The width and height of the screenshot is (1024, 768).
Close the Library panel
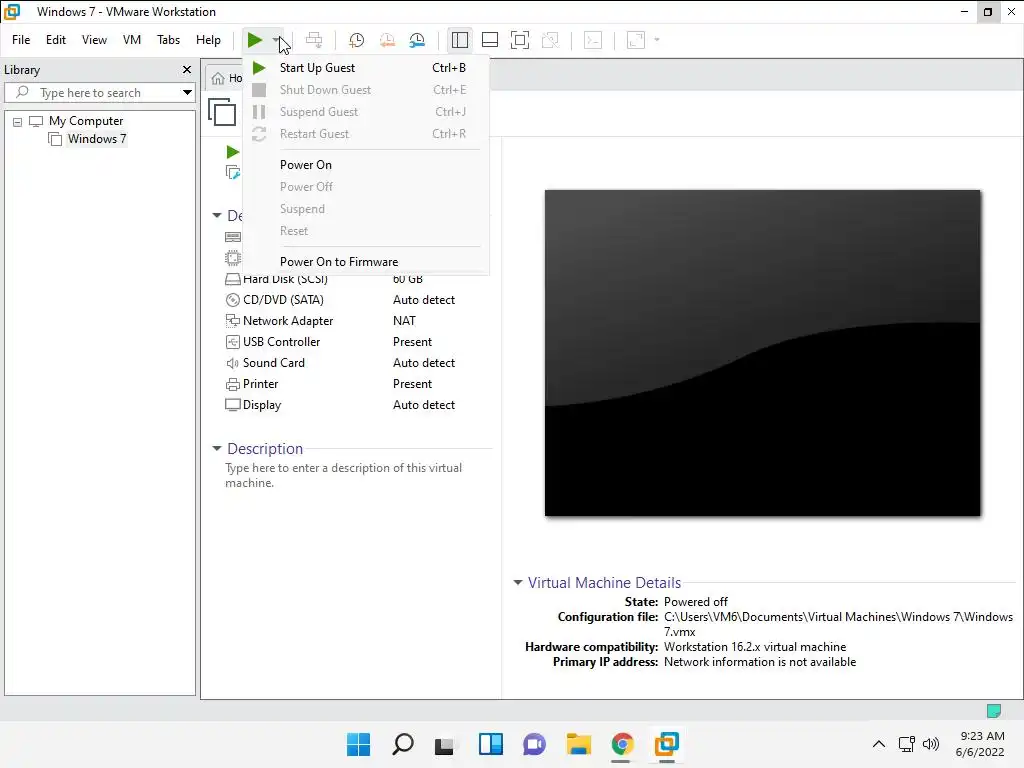coord(187,69)
